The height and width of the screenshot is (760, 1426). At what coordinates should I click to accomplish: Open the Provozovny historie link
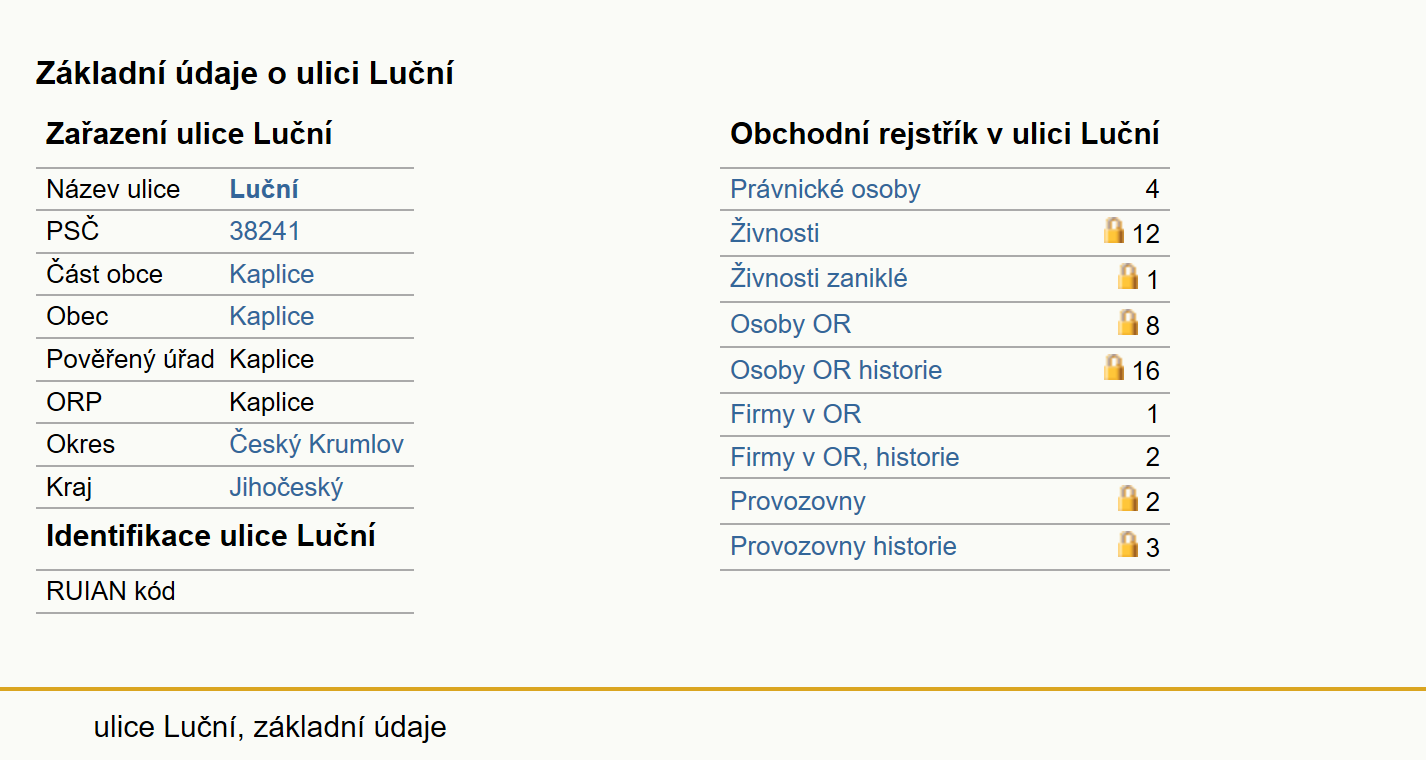point(843,546)
